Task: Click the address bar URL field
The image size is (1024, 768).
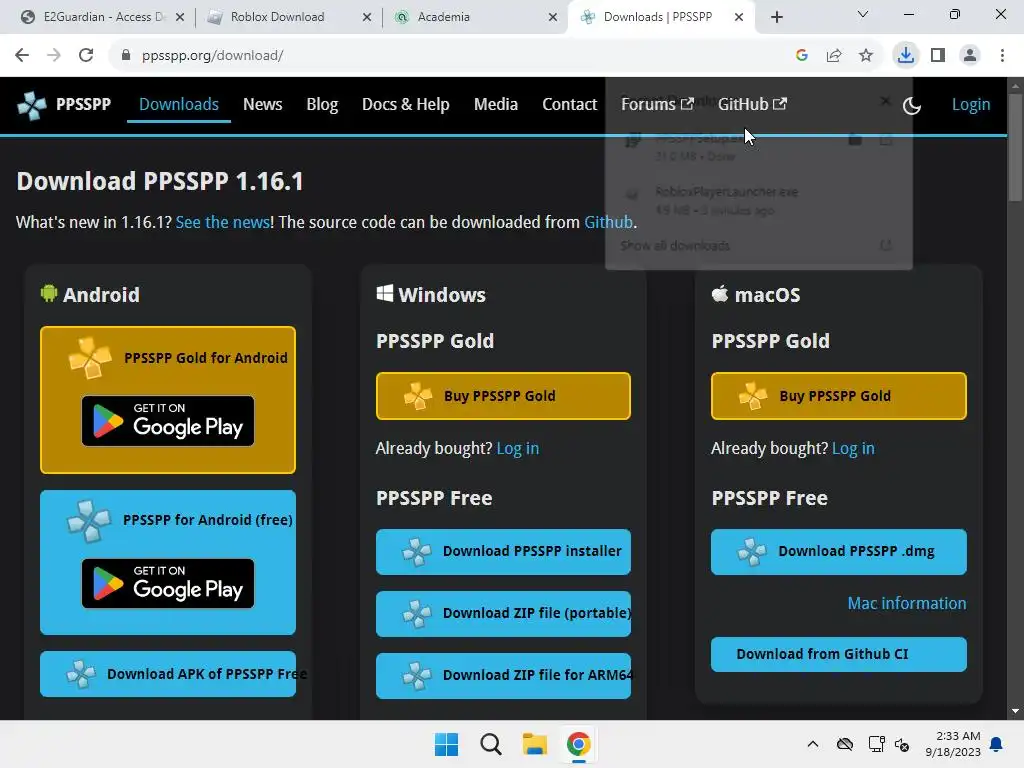Action: pyautogui.click(x=457, y=56)
